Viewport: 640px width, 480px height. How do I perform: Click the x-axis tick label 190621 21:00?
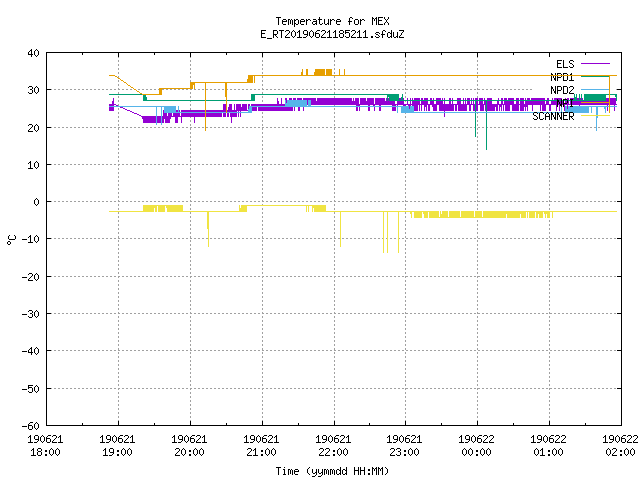point(261,445)
